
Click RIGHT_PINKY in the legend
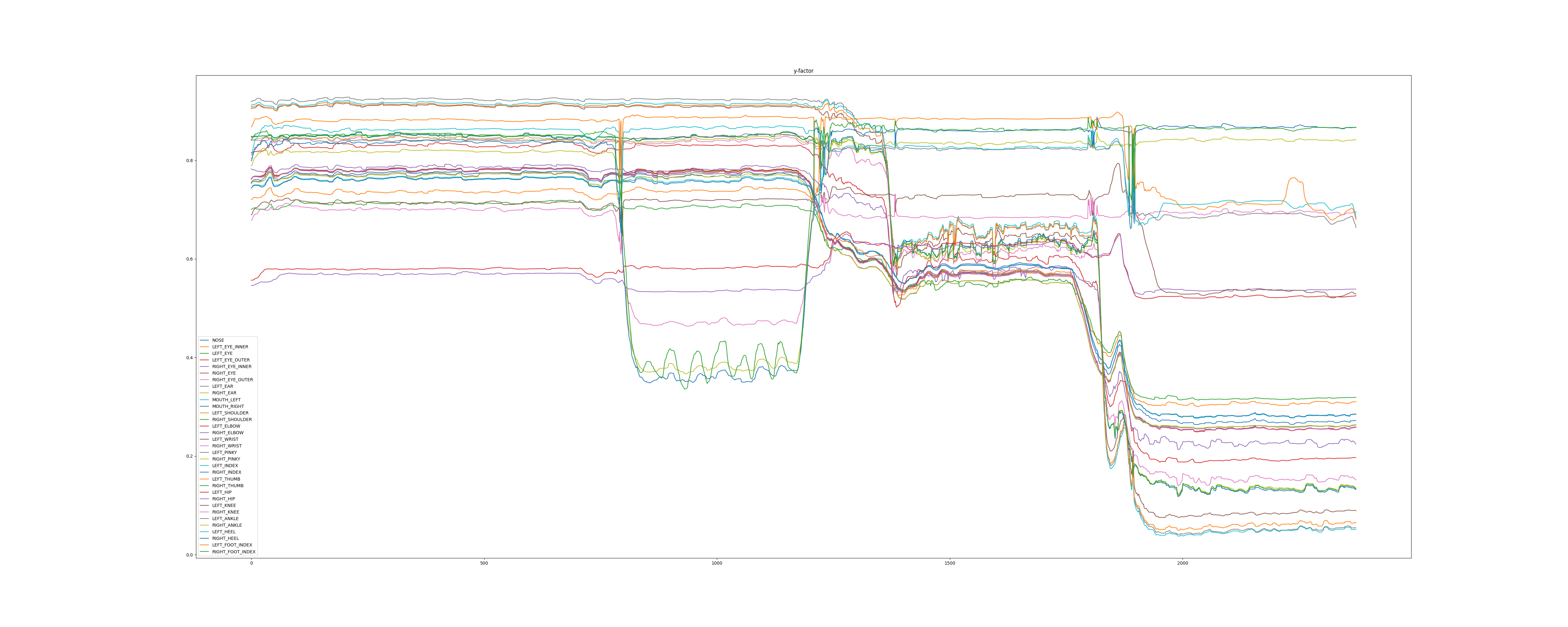[x=226, y=459]
